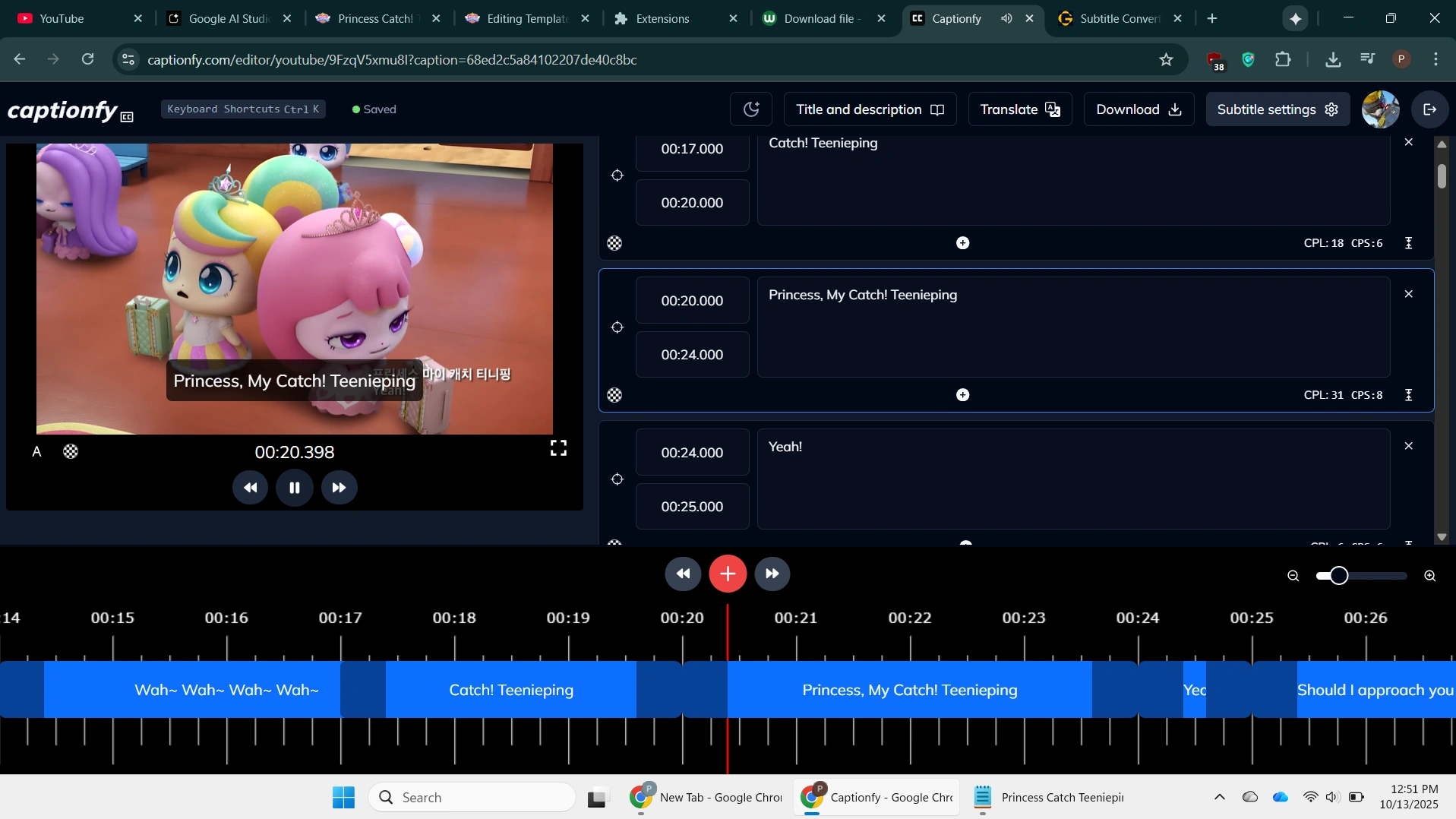This screenshot has height=819, width=1456.
Task: Open the Download options
Action: 1138,109
